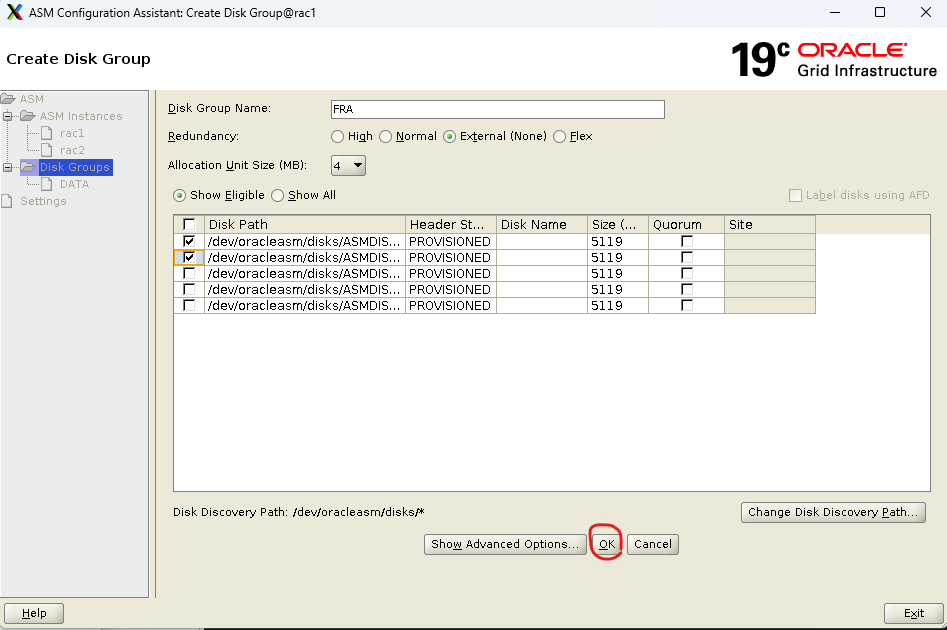Click the ASM Instances tree label
Image resolution: width=947 pixels, height=630 pixels.
81,115
